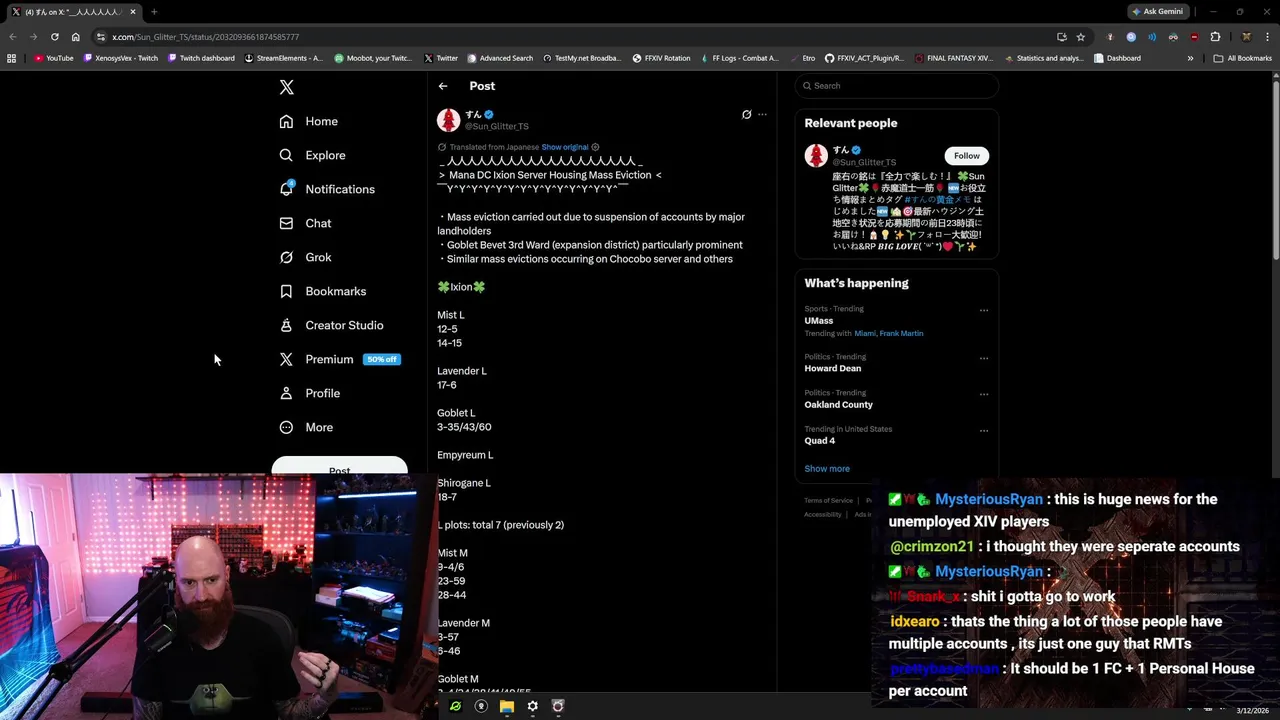
Task: Click the address bar URL
Action: (205, 37)
